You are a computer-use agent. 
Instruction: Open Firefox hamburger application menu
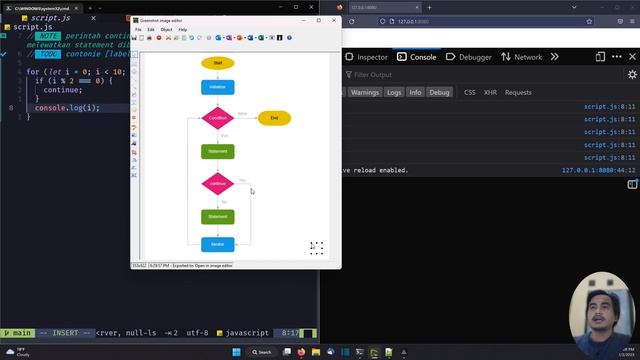click(632, 21)
